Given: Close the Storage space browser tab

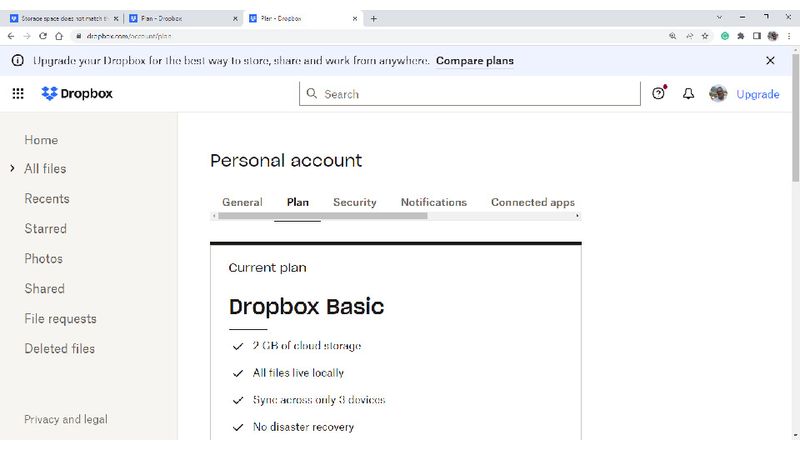Looking at the screenshot, I should [x=116, y=18].
